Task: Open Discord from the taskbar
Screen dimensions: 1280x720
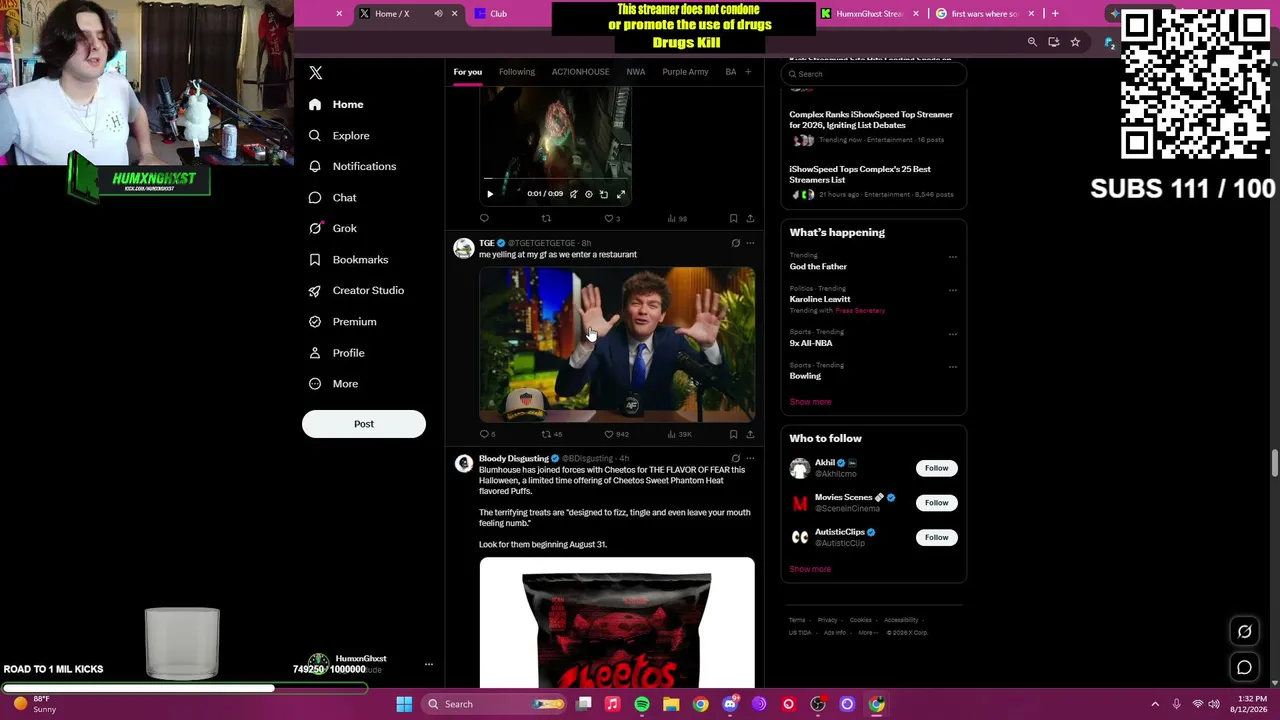Action: (730, 704)
